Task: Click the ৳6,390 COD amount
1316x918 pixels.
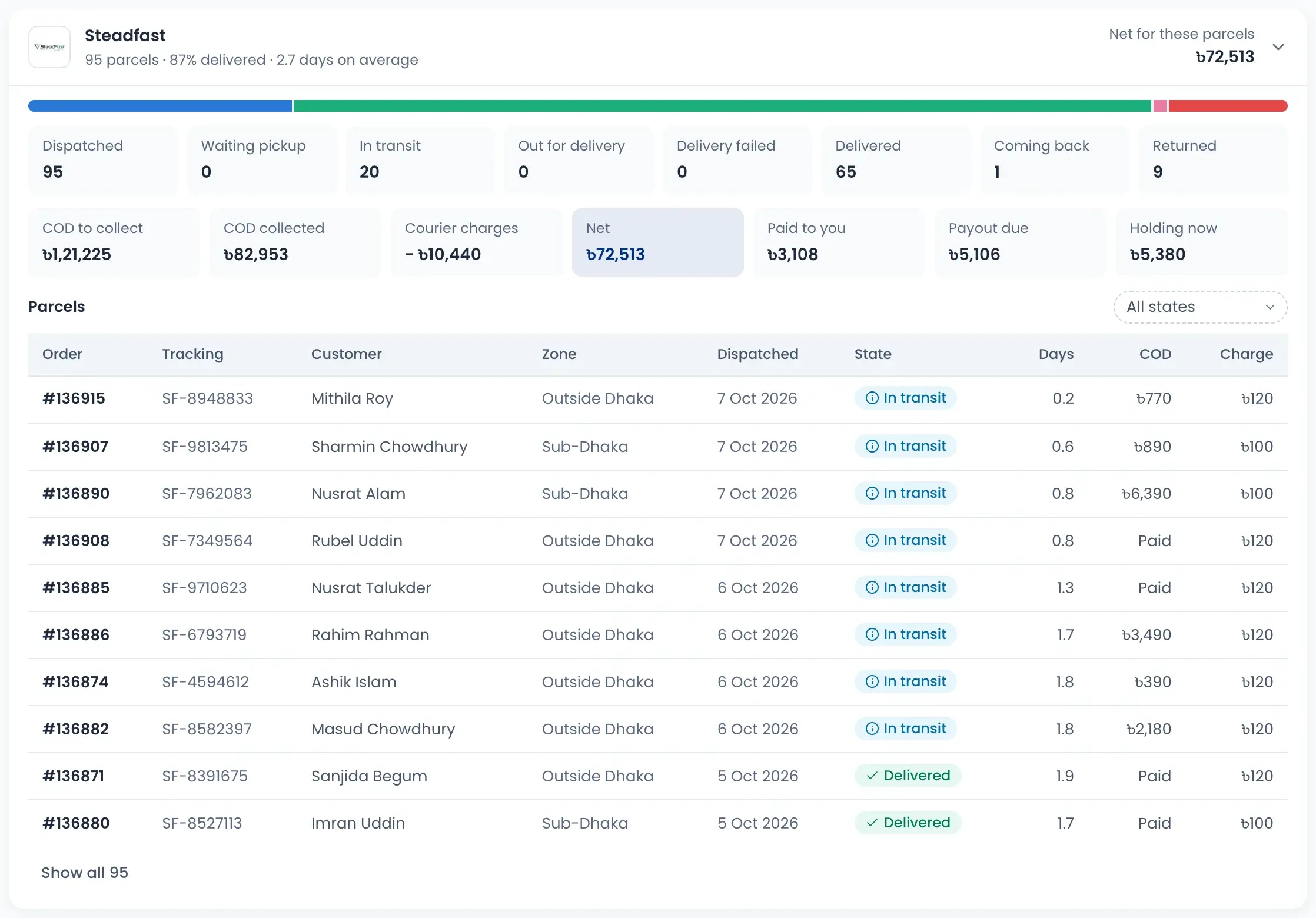Action: tap(1146, 494)
